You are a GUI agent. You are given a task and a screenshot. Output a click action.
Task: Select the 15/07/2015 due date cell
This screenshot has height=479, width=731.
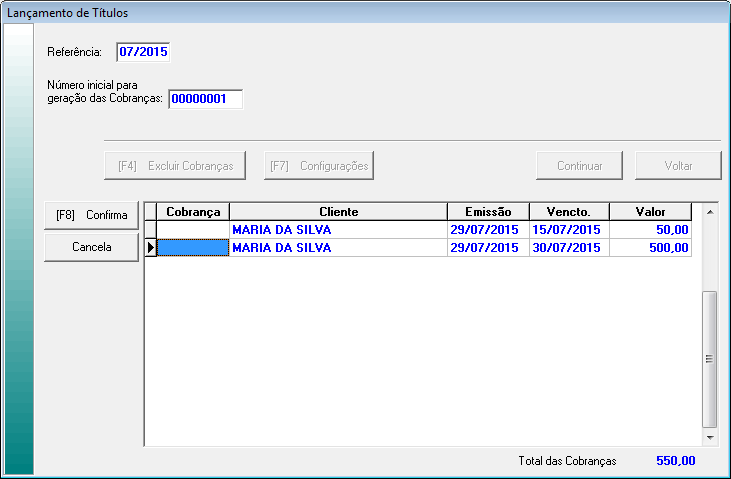568,230
